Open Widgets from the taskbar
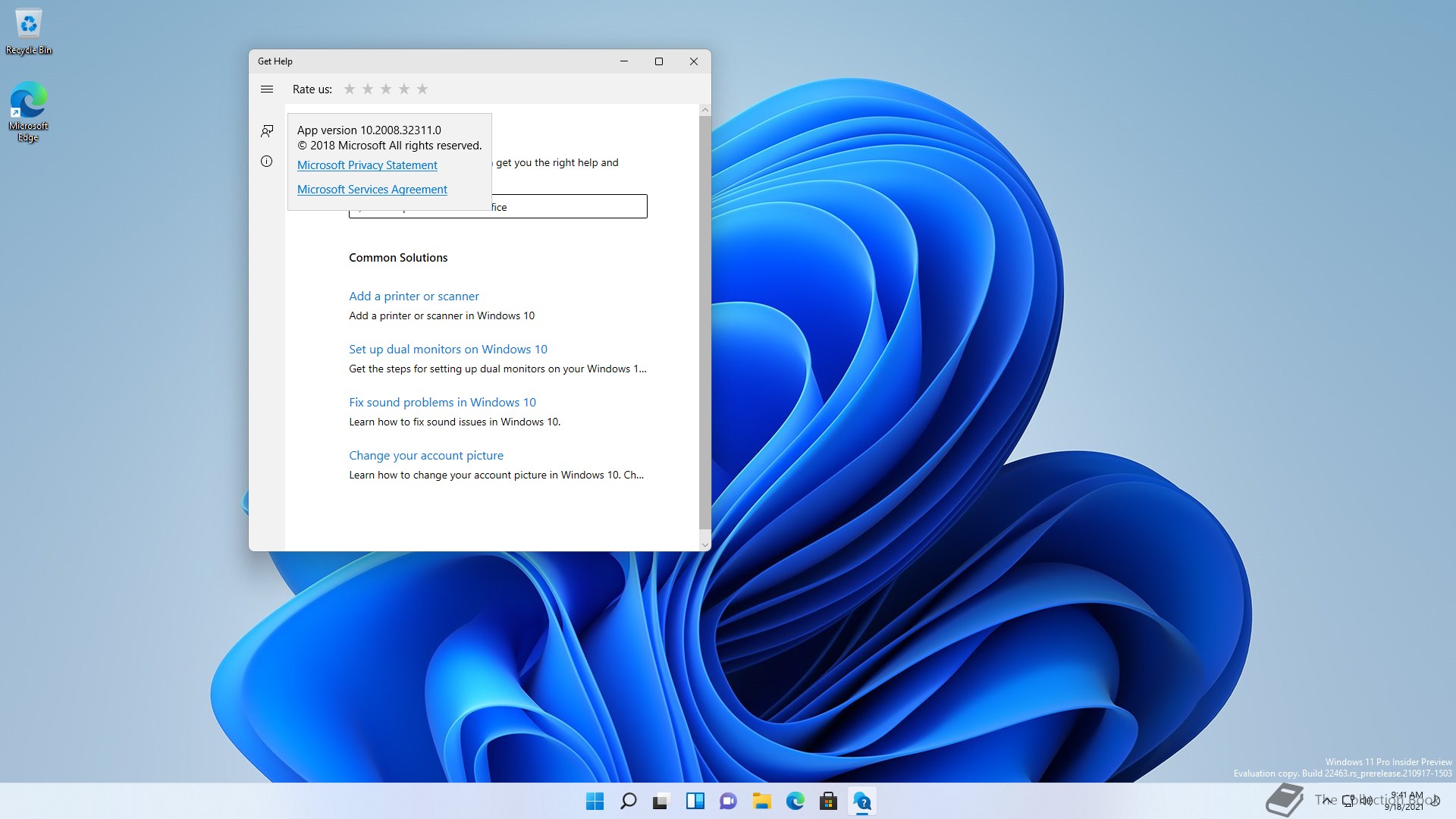The height and width of the screenshot is (819, 1456). 695,801
